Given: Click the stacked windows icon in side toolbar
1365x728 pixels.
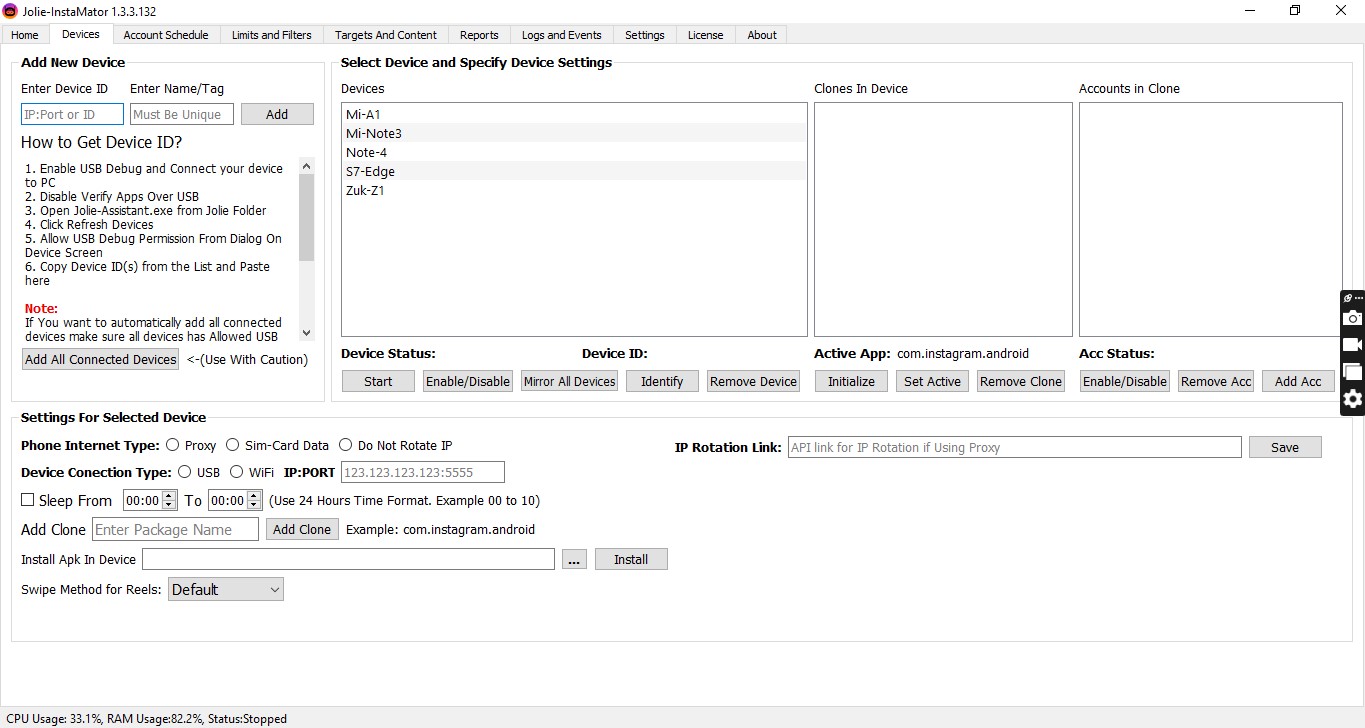Looking at the screenshot, I should (1352, 372).
